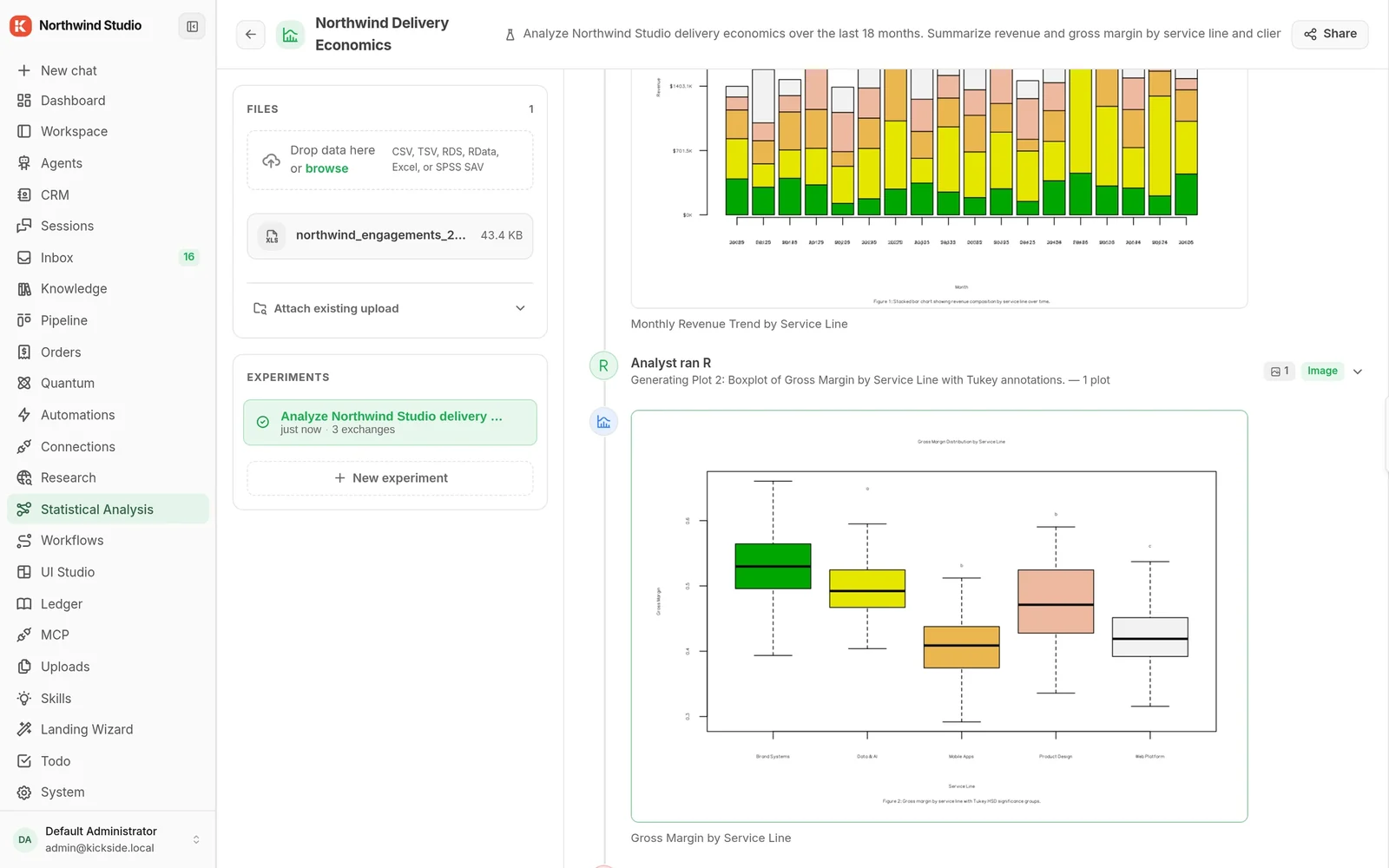Click the Knowledge sidebar icon
The image size is (1389, 868).
pyautogui.click(x=24, y=289)
